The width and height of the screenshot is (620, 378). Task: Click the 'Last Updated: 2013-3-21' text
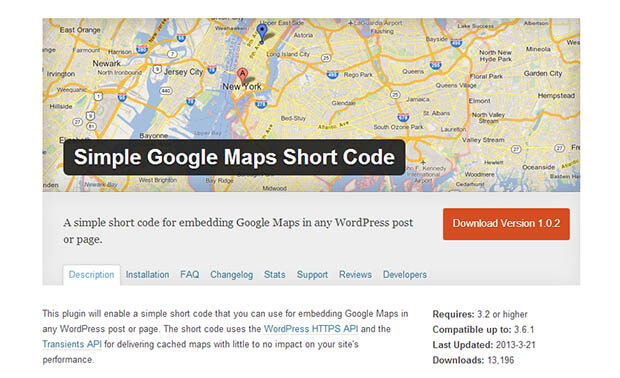pos(484,345)
